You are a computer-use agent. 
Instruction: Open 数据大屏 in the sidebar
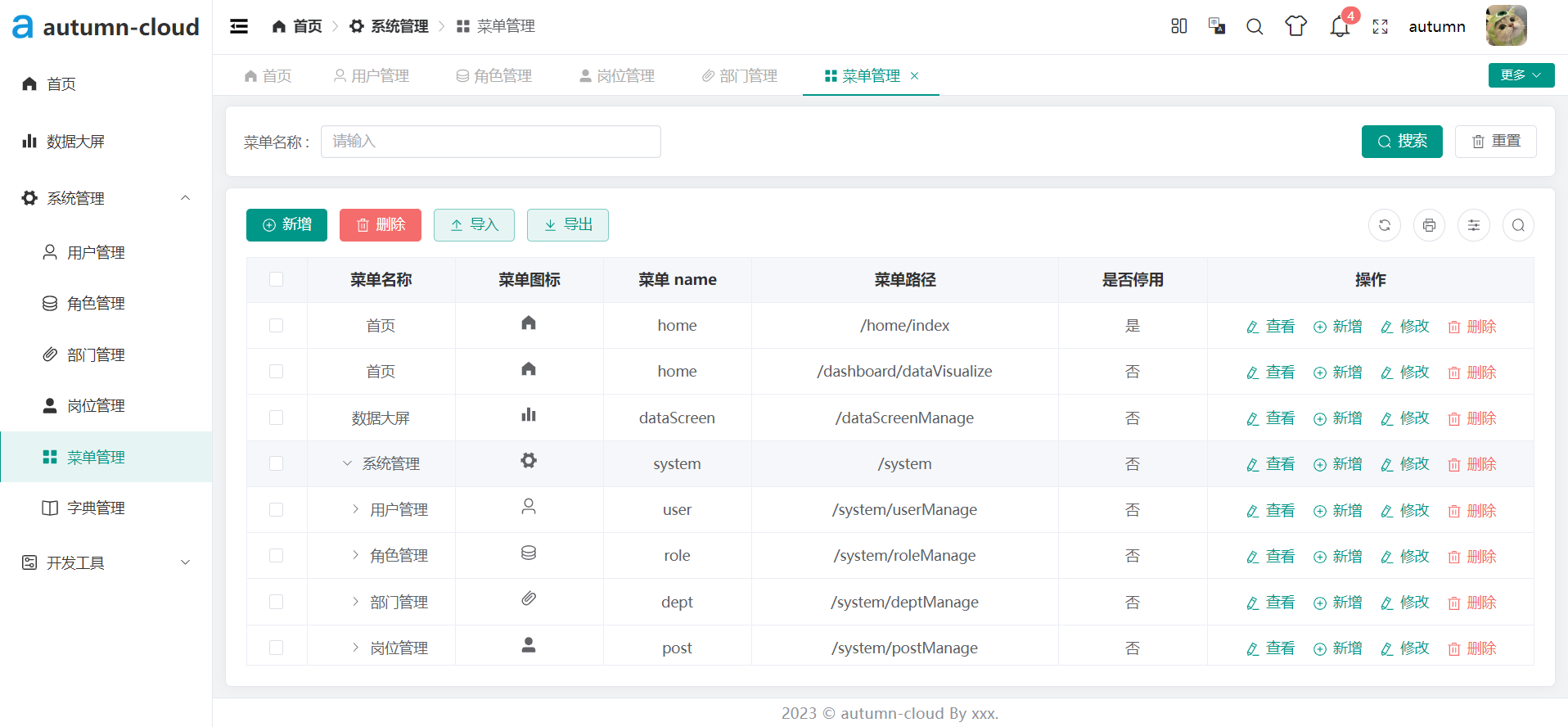coord(106,141)
